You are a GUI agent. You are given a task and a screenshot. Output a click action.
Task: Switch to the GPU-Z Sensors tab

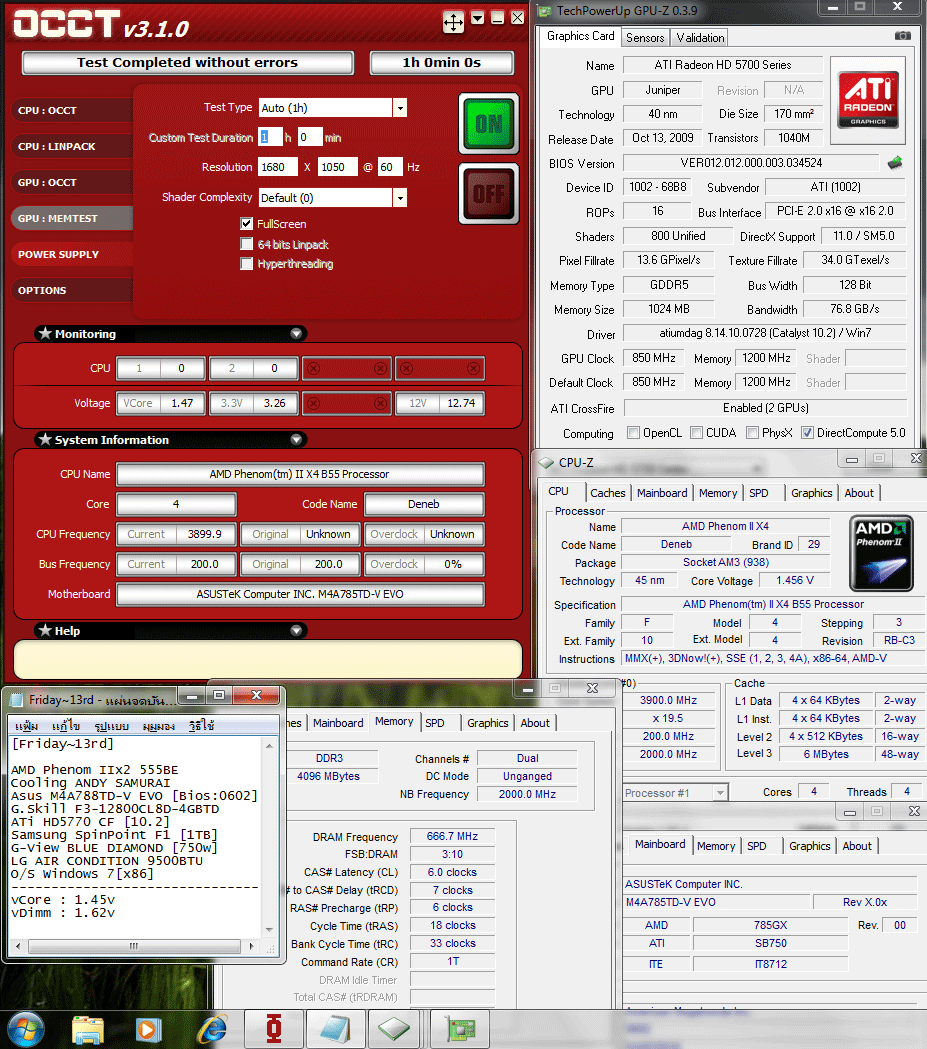645,37
